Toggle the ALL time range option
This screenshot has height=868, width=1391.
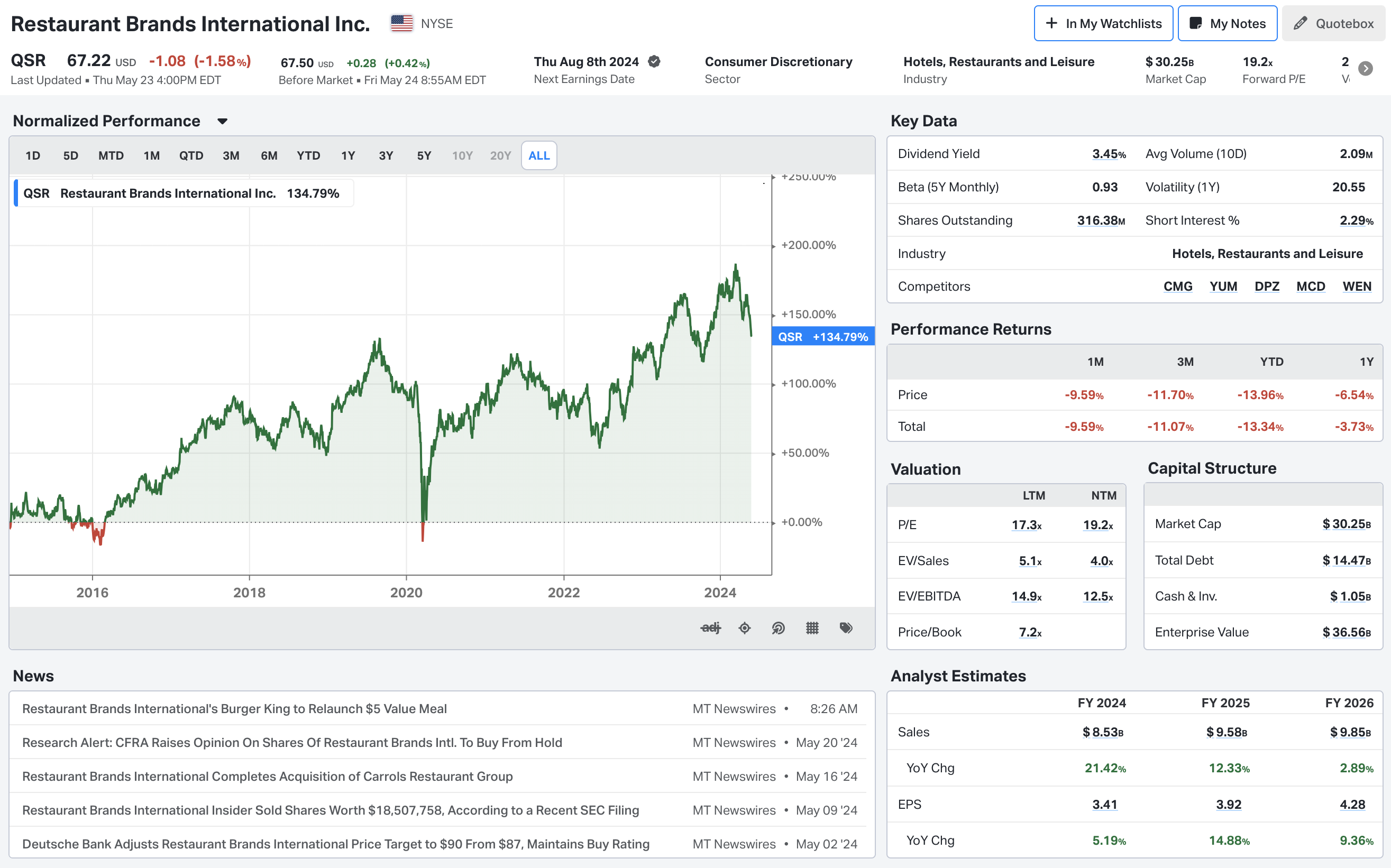tap(539, 155)
